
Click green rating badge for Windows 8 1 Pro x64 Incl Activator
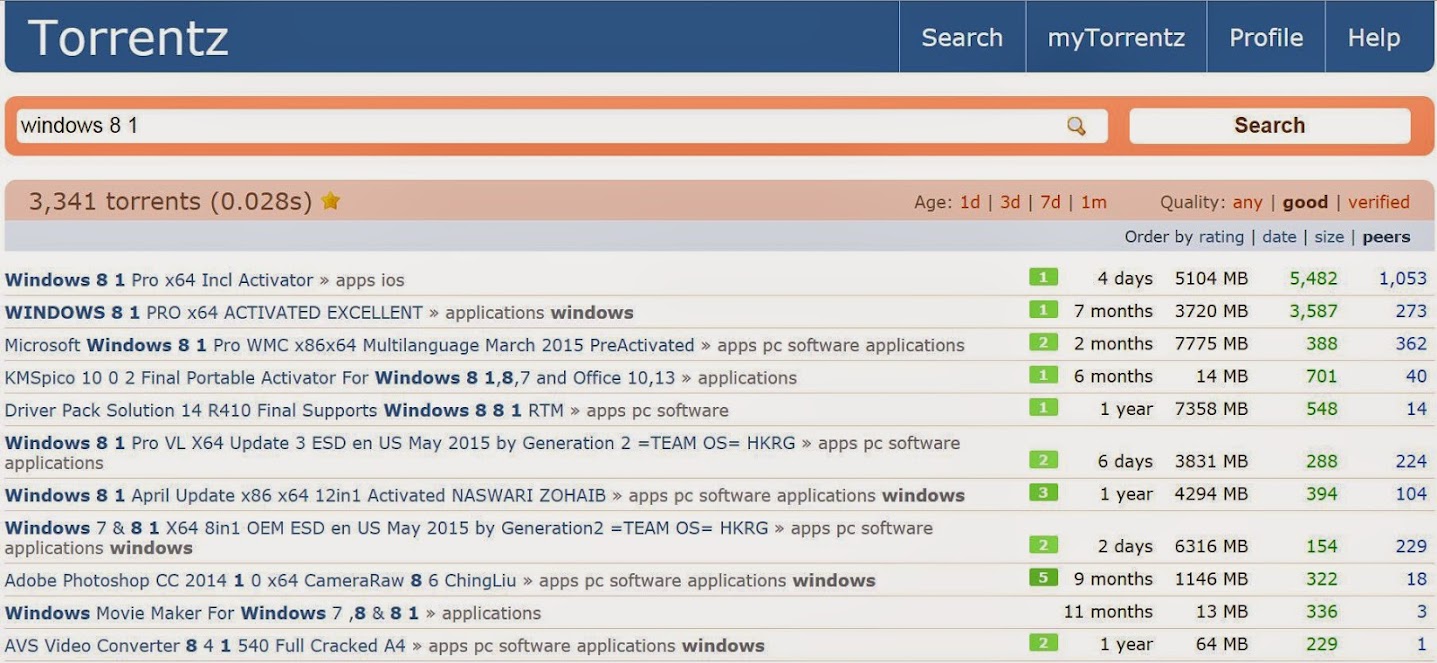[x=1043, y=278]
